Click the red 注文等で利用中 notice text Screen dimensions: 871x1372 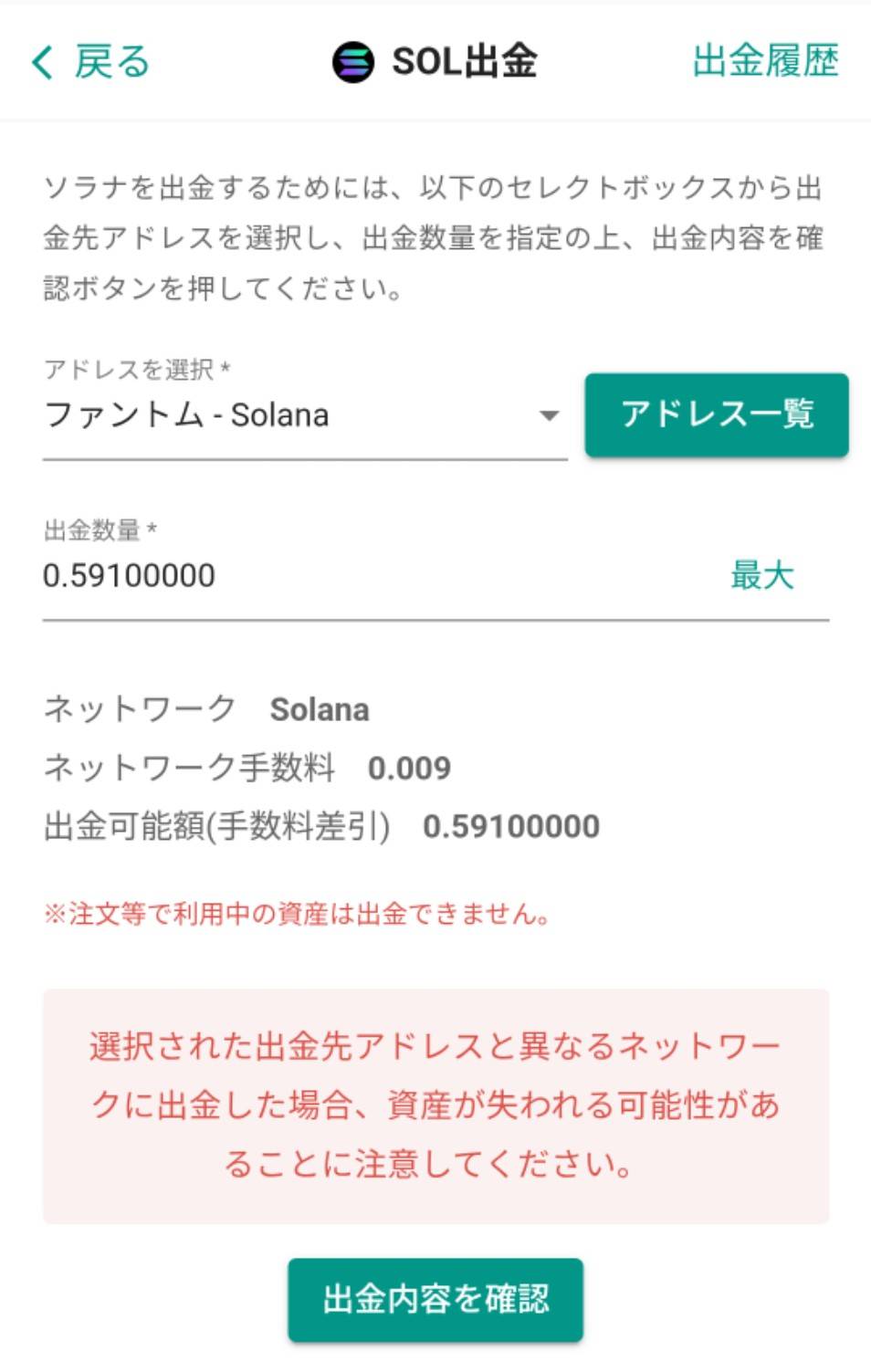tap(297, 914)
